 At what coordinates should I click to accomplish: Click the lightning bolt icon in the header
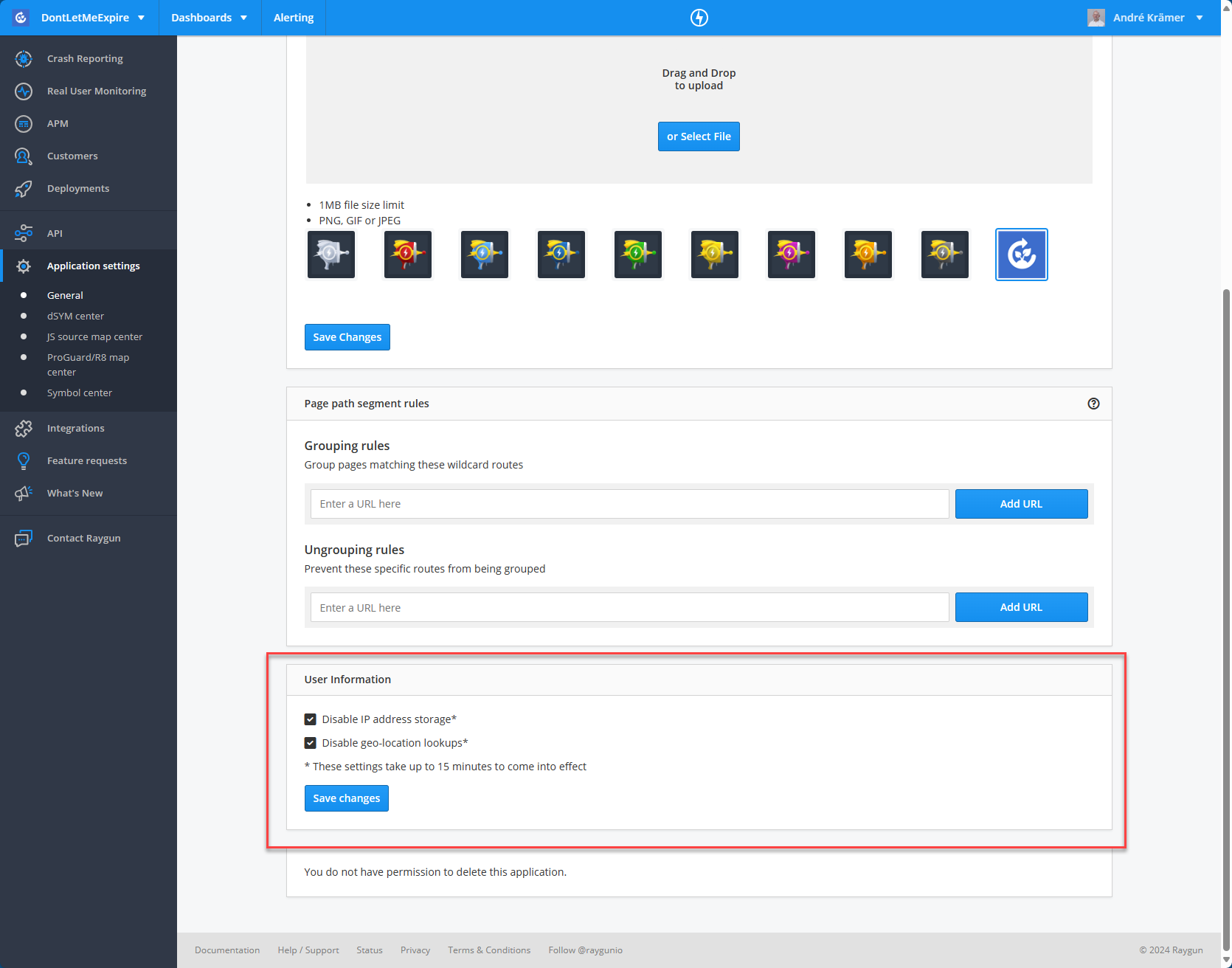pyautogui.click(x=699, y=17)
